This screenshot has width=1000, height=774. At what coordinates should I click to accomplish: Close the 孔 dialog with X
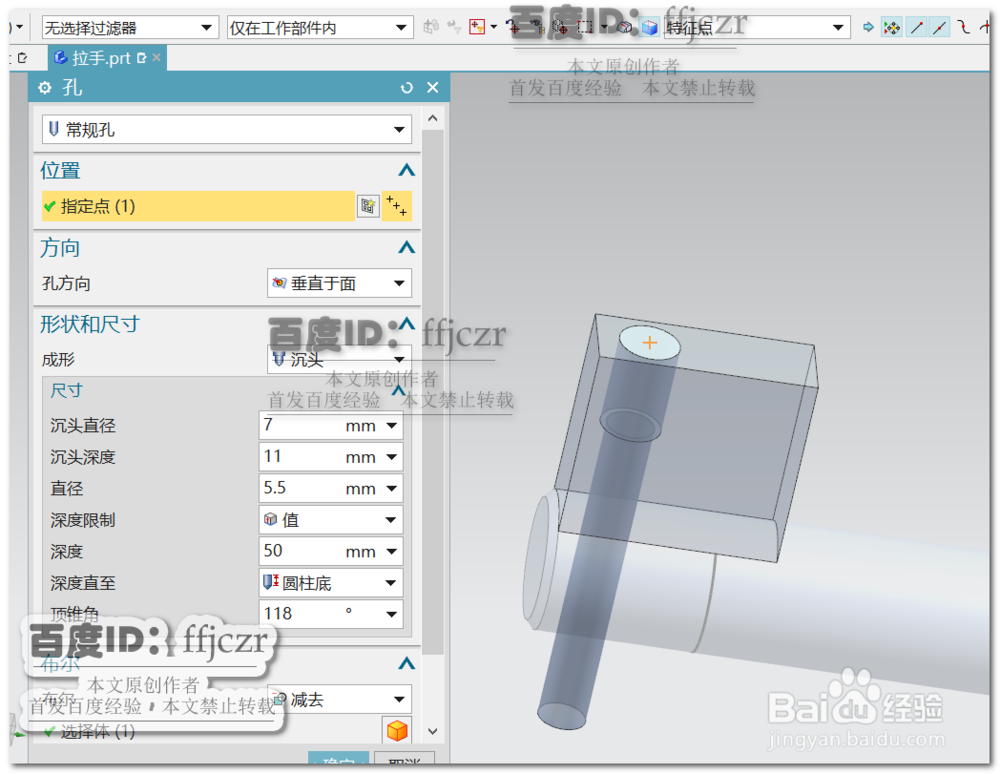[432, 87]
